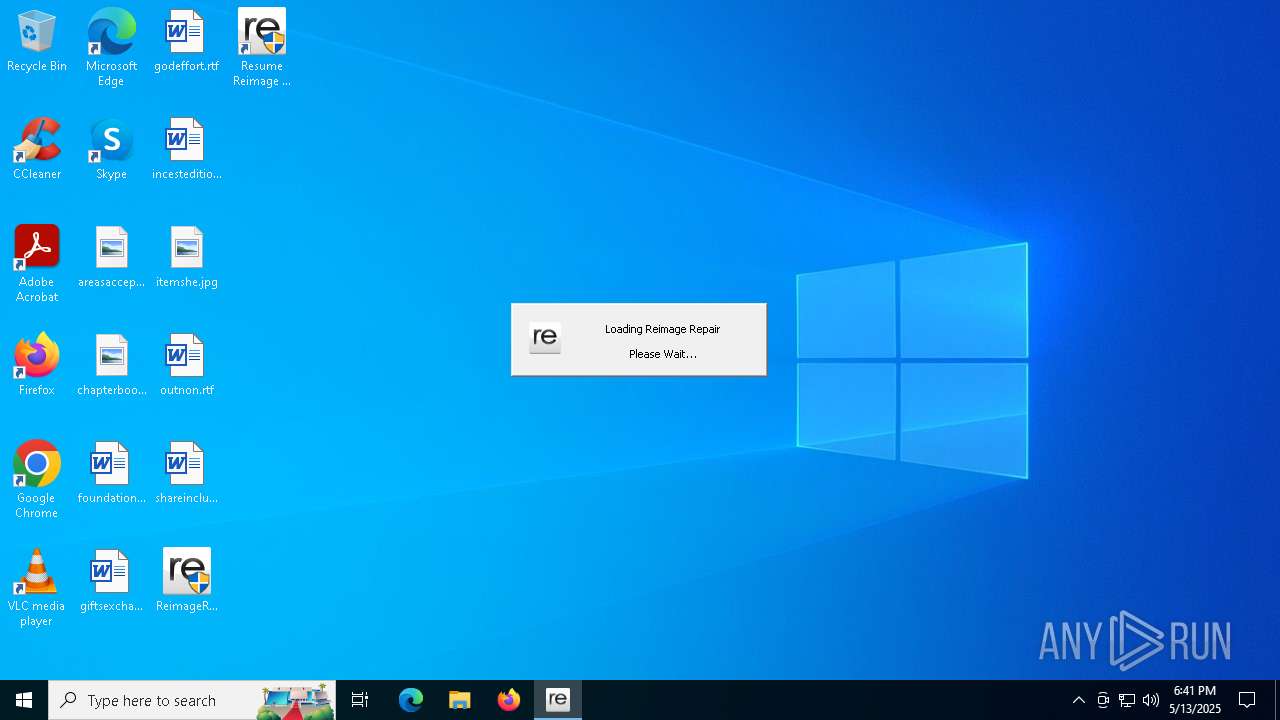Open File Explorer from the taskbar
Screen dimensions: 1280x720
tap(460, 700)
